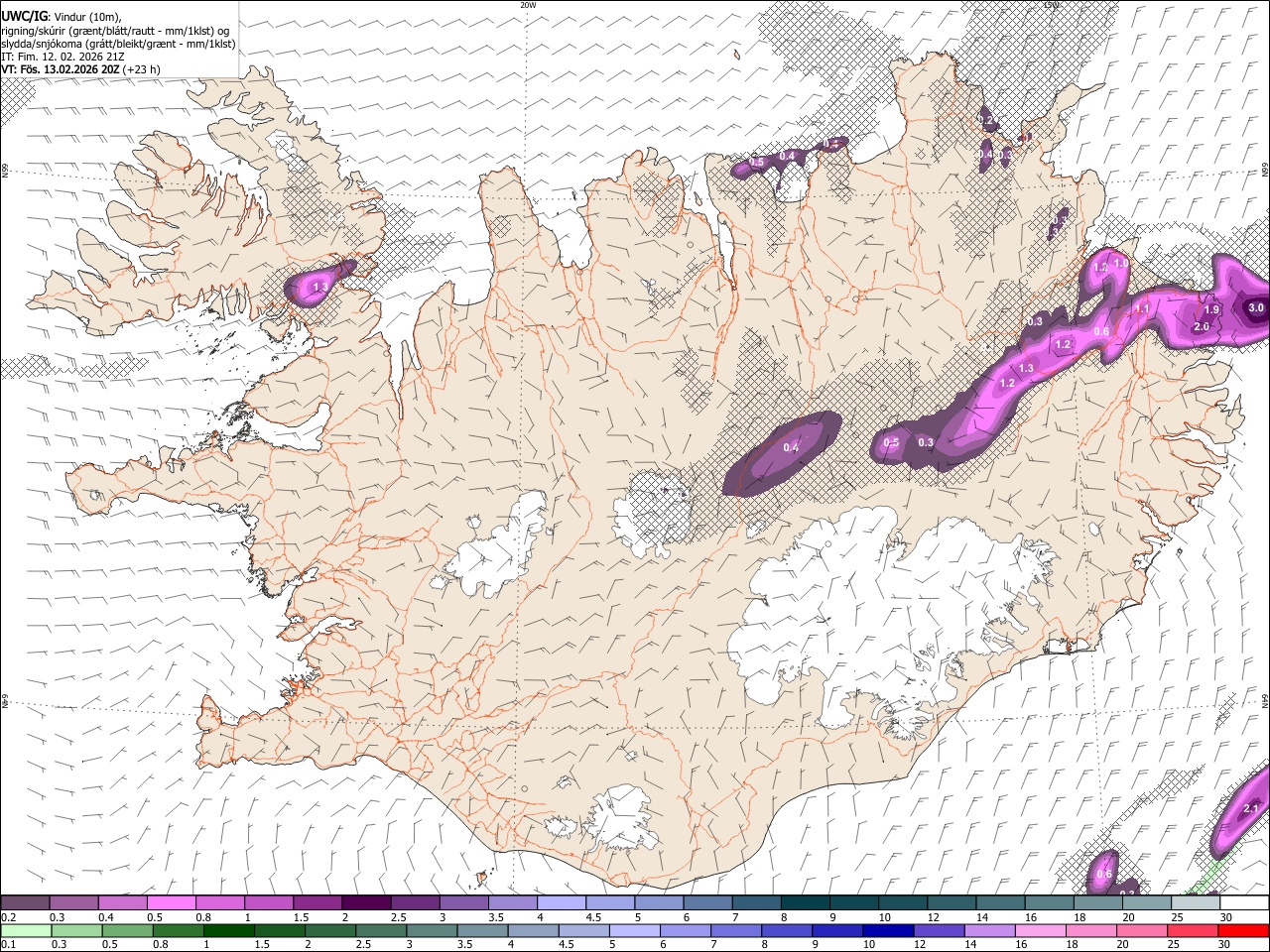Select navy blue rain swatch between 10 and 12

pos(889,930)
